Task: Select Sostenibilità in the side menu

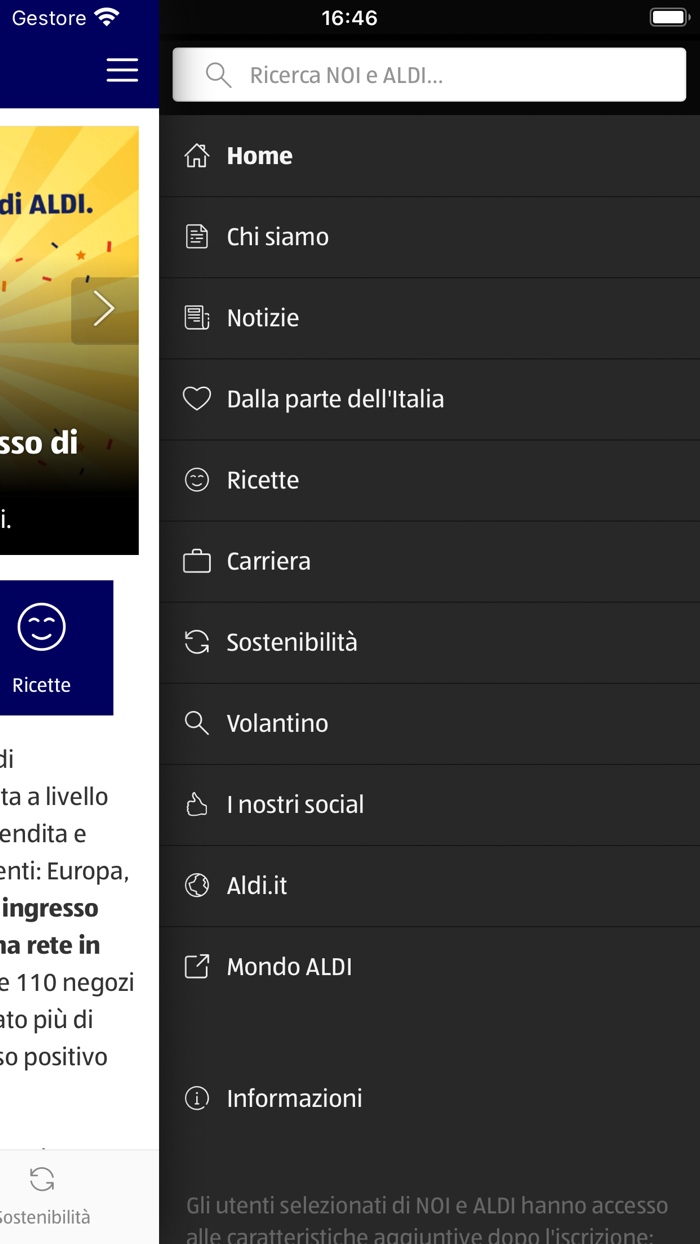Action: [x=430, y=642]
